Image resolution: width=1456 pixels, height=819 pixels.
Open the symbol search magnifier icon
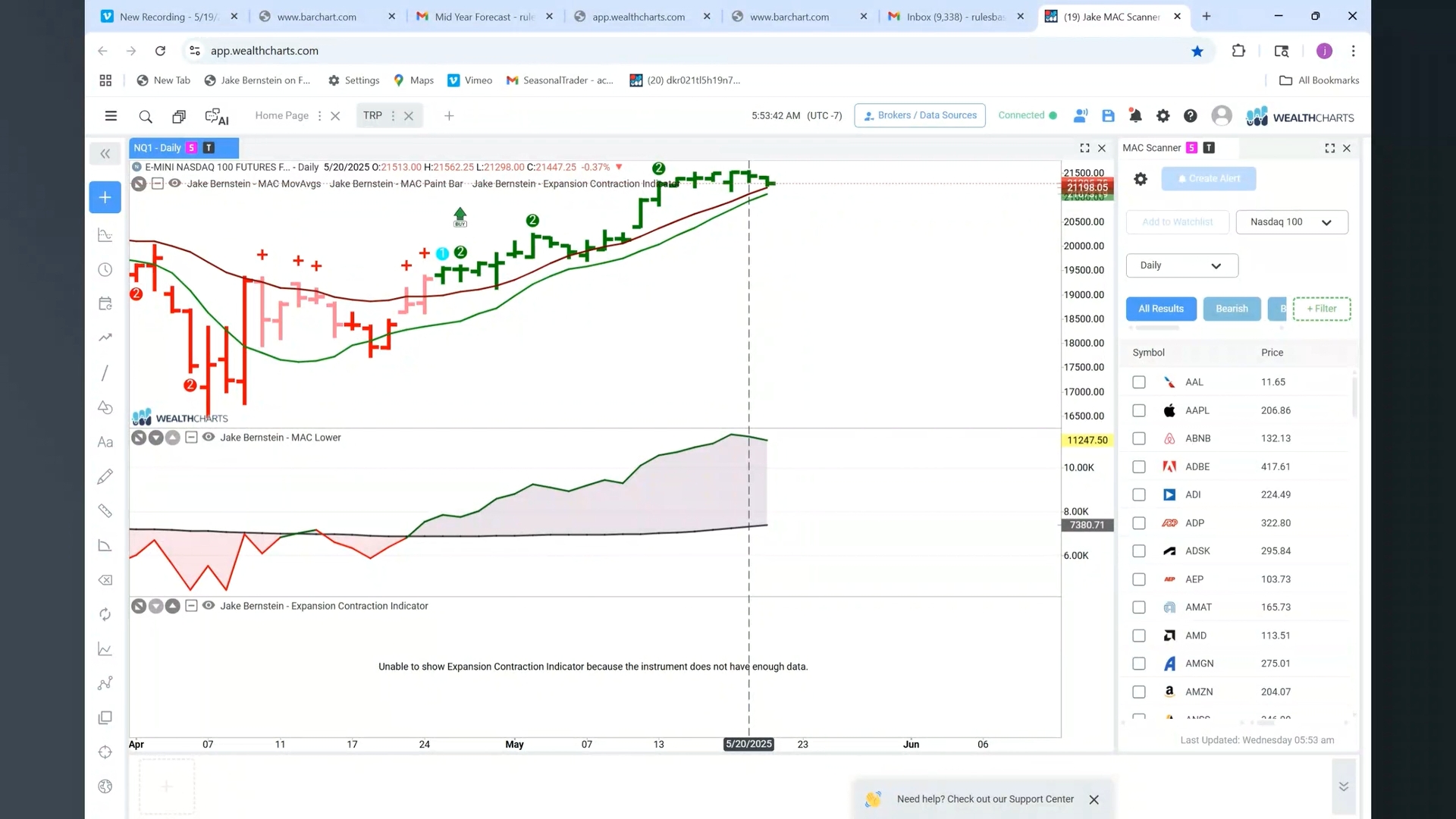point(146,116)
